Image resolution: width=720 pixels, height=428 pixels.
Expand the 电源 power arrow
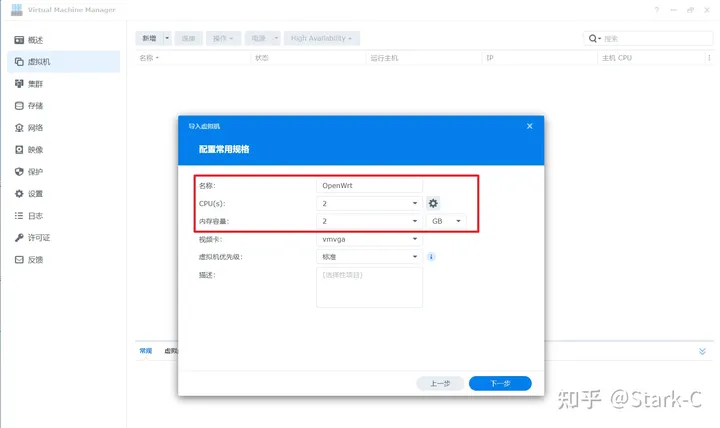pos(276,38)
